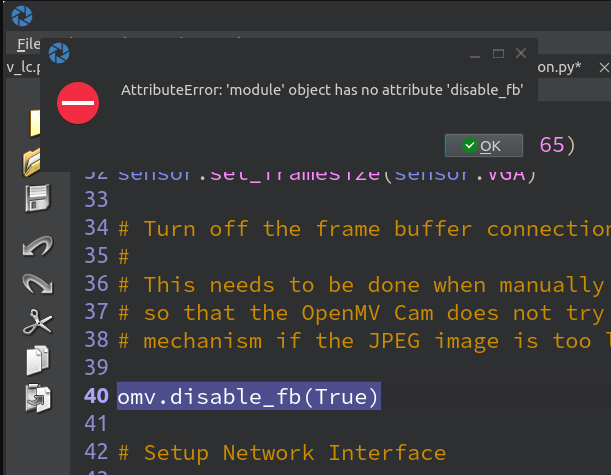611x475 pixels.
Task: Switch to the v_lc.p... editor tab
Action: pyautogui.click(x=21, y=67)
